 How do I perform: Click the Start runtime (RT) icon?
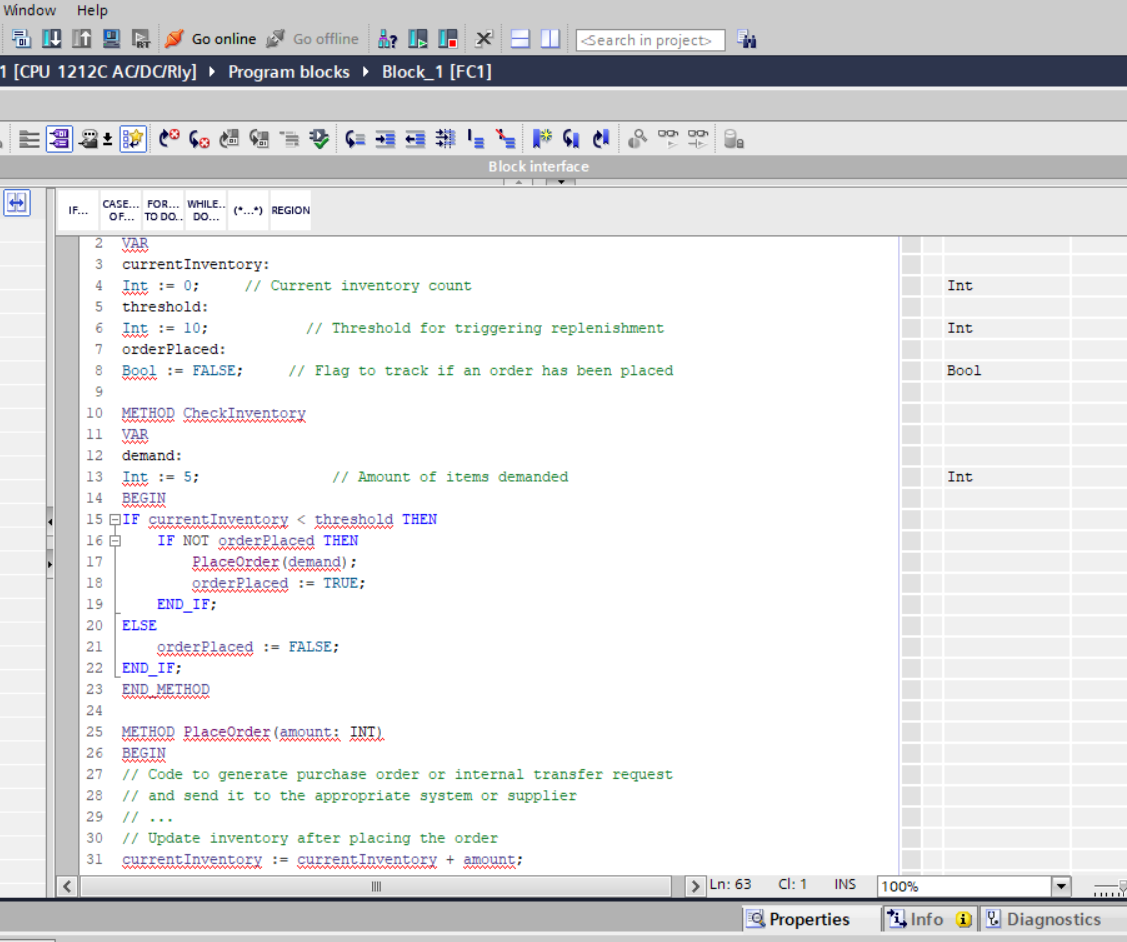click(x=142, y=39)
